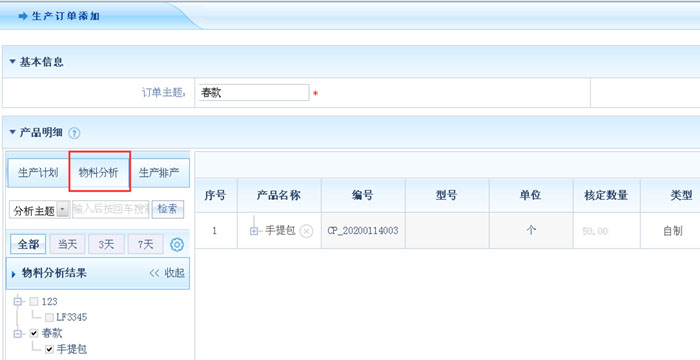Collapse the 基本信息 section triangle
The height and width of the screenshot is (360, 700).
[12, 62]
